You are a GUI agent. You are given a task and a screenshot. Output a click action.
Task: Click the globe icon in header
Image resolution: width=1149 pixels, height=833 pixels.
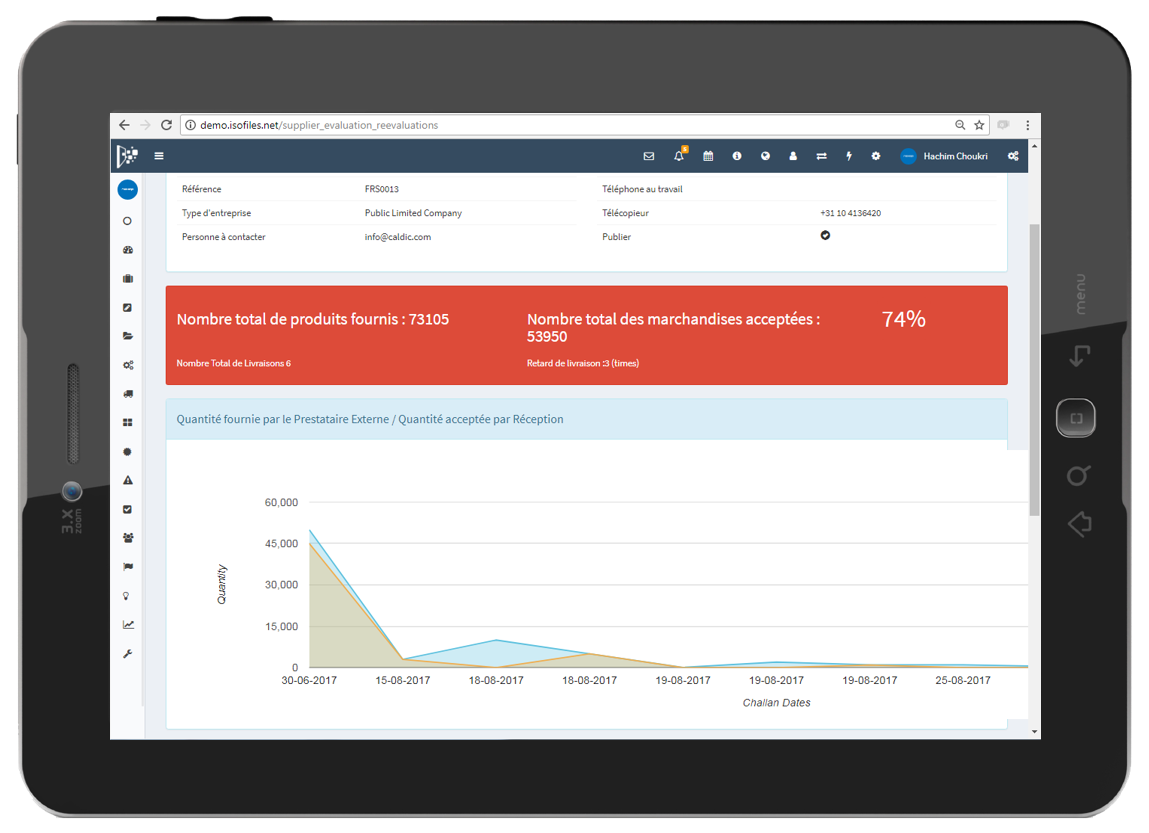click(765, 156)
